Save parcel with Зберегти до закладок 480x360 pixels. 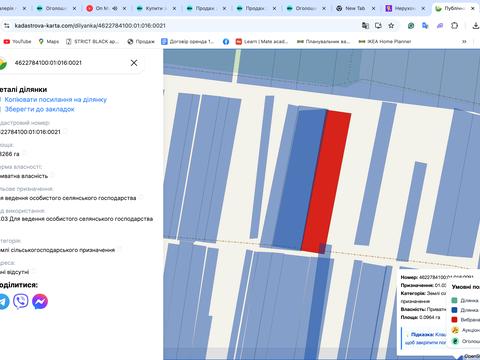(x=39, y=109)
